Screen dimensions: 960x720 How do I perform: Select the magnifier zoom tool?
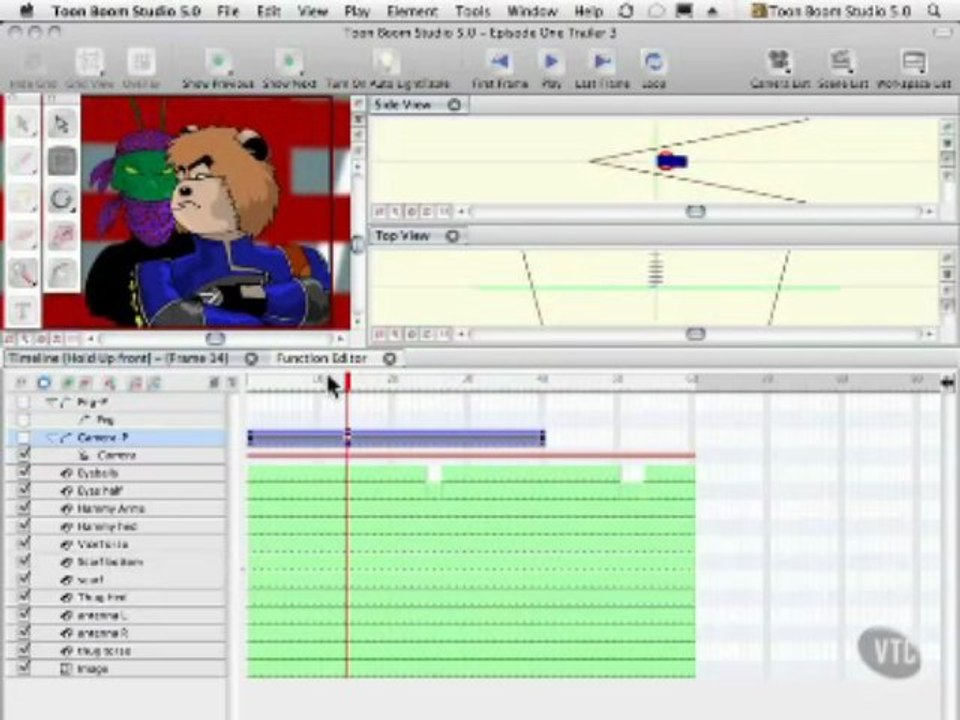click(x=23, y=273)
